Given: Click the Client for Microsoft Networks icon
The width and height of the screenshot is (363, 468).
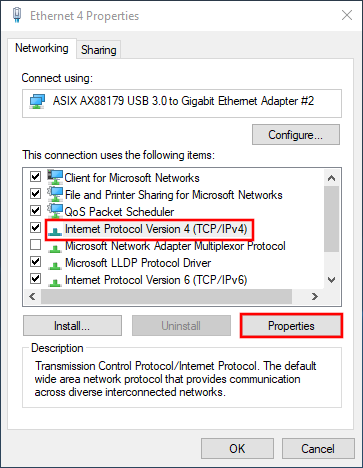Looking at the screenshot, I should coord(55,177).
